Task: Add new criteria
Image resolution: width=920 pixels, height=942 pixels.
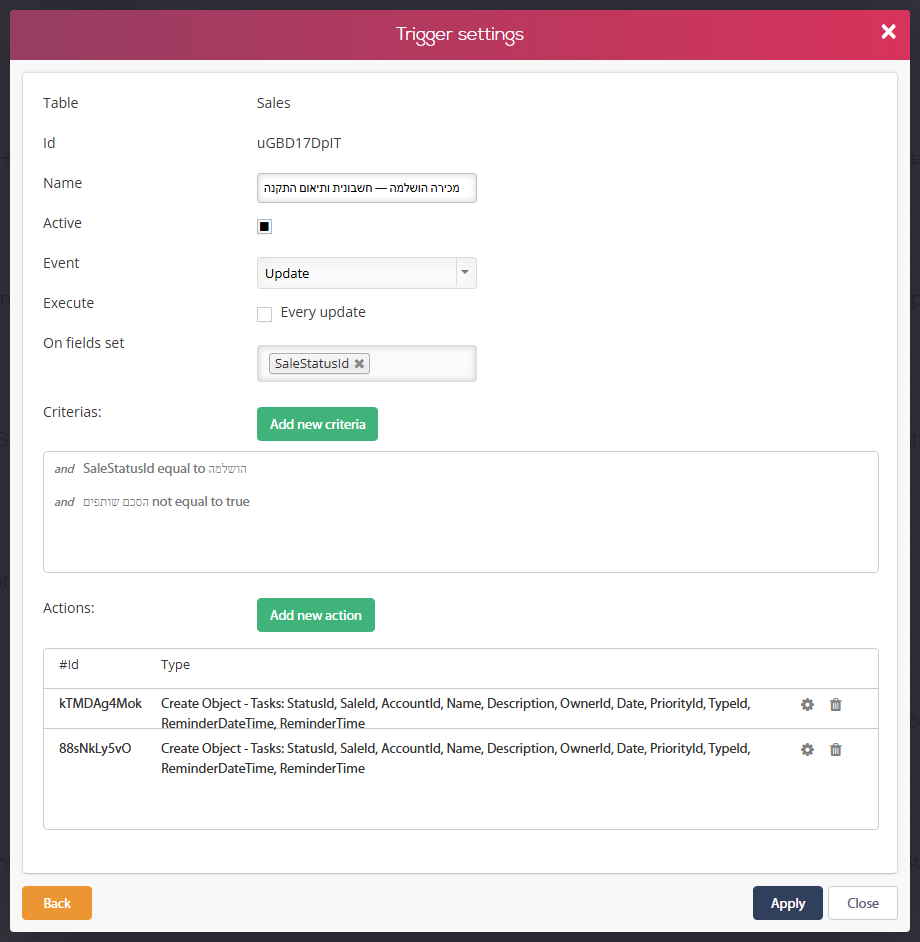Action: click(317, 424)
